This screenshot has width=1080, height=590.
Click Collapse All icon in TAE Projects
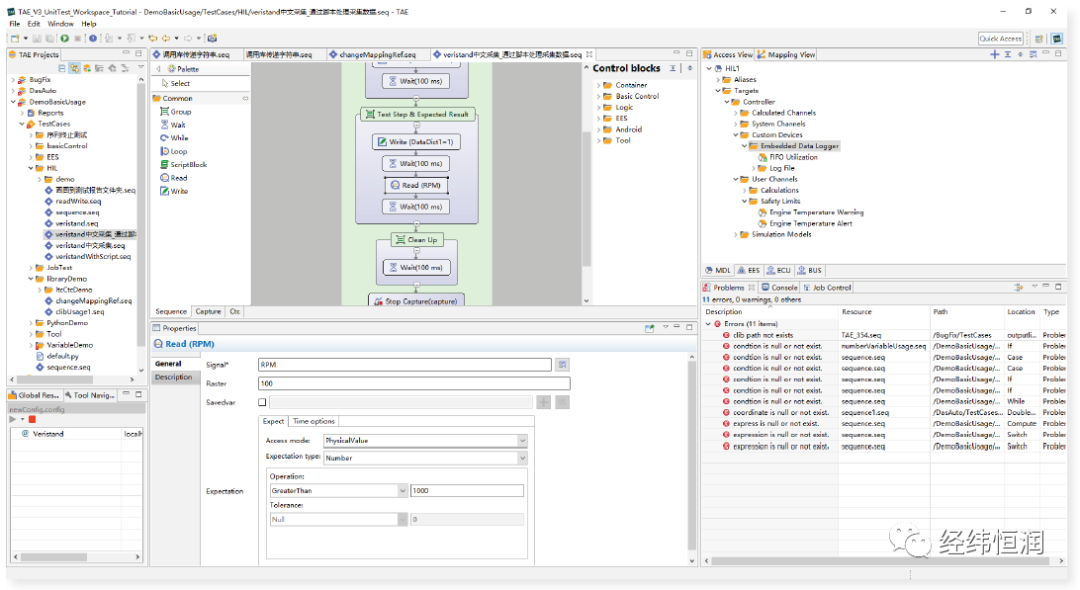(x=62, y=68)
